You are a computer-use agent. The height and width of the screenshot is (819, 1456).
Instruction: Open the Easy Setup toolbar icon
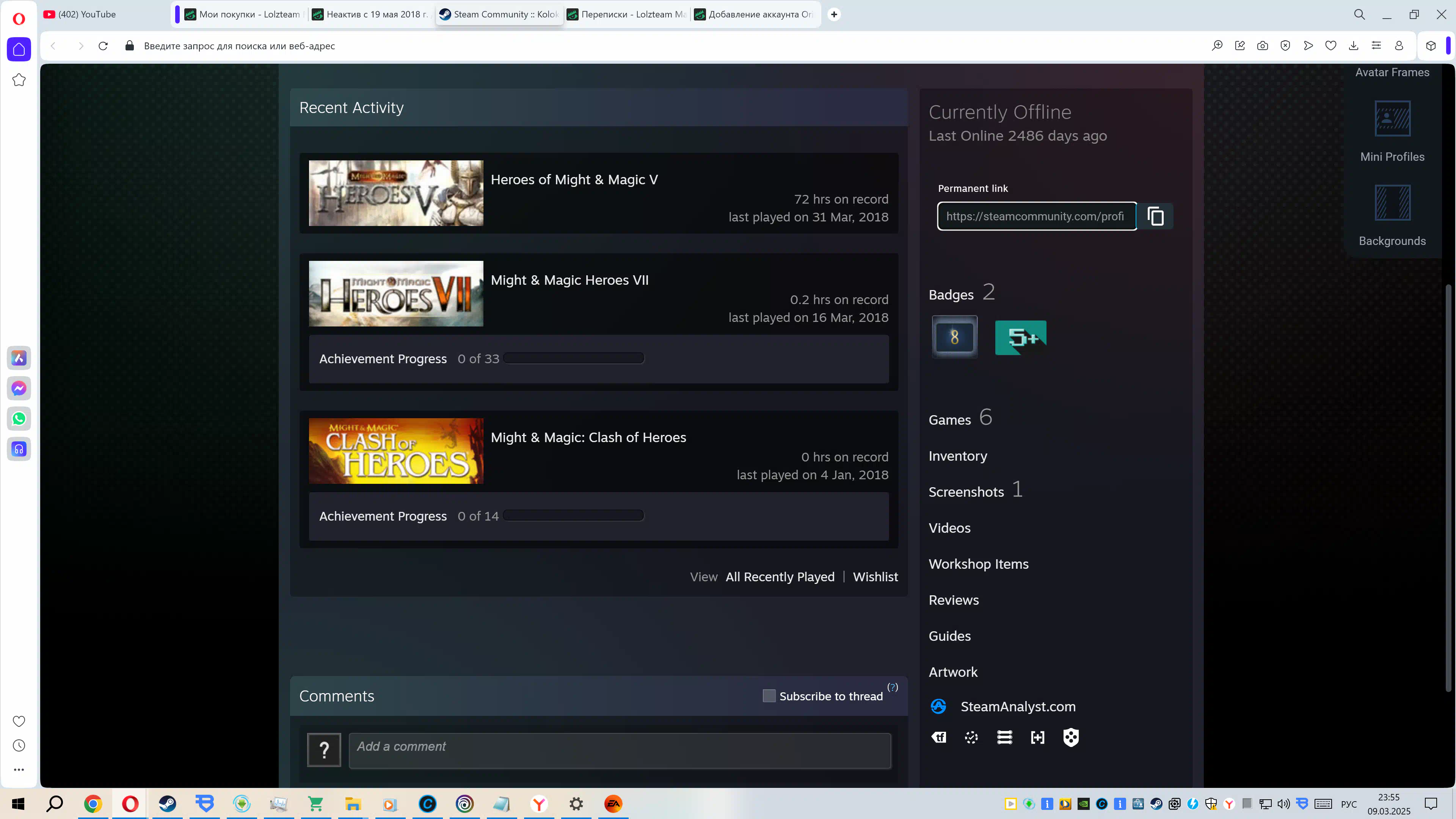tap(1376, 46)
